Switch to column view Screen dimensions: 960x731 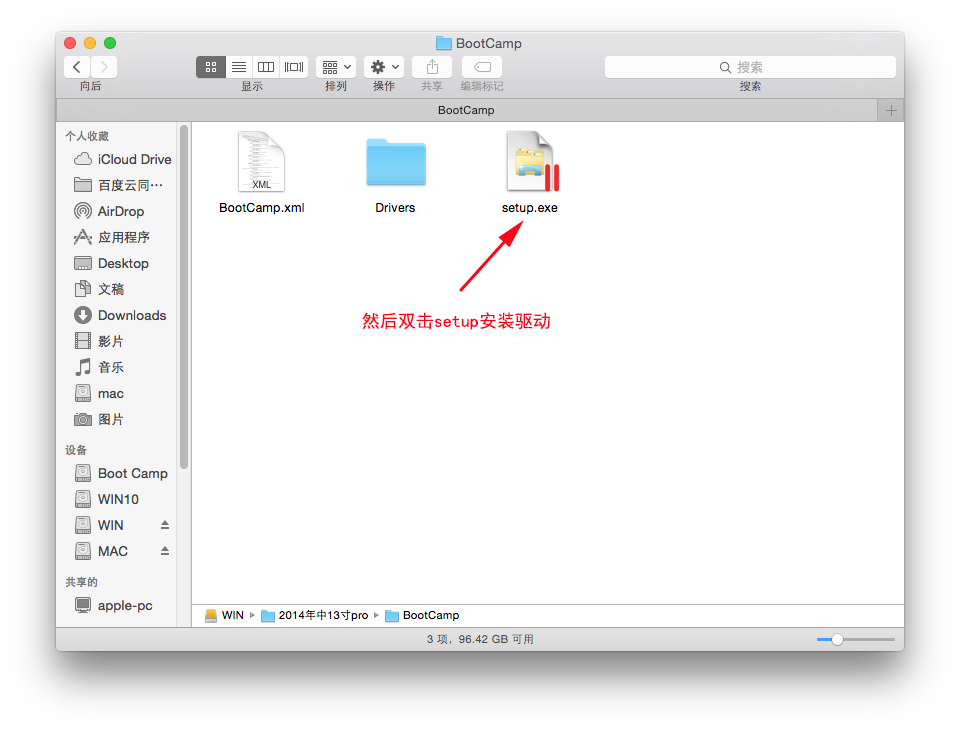(266, 67)
